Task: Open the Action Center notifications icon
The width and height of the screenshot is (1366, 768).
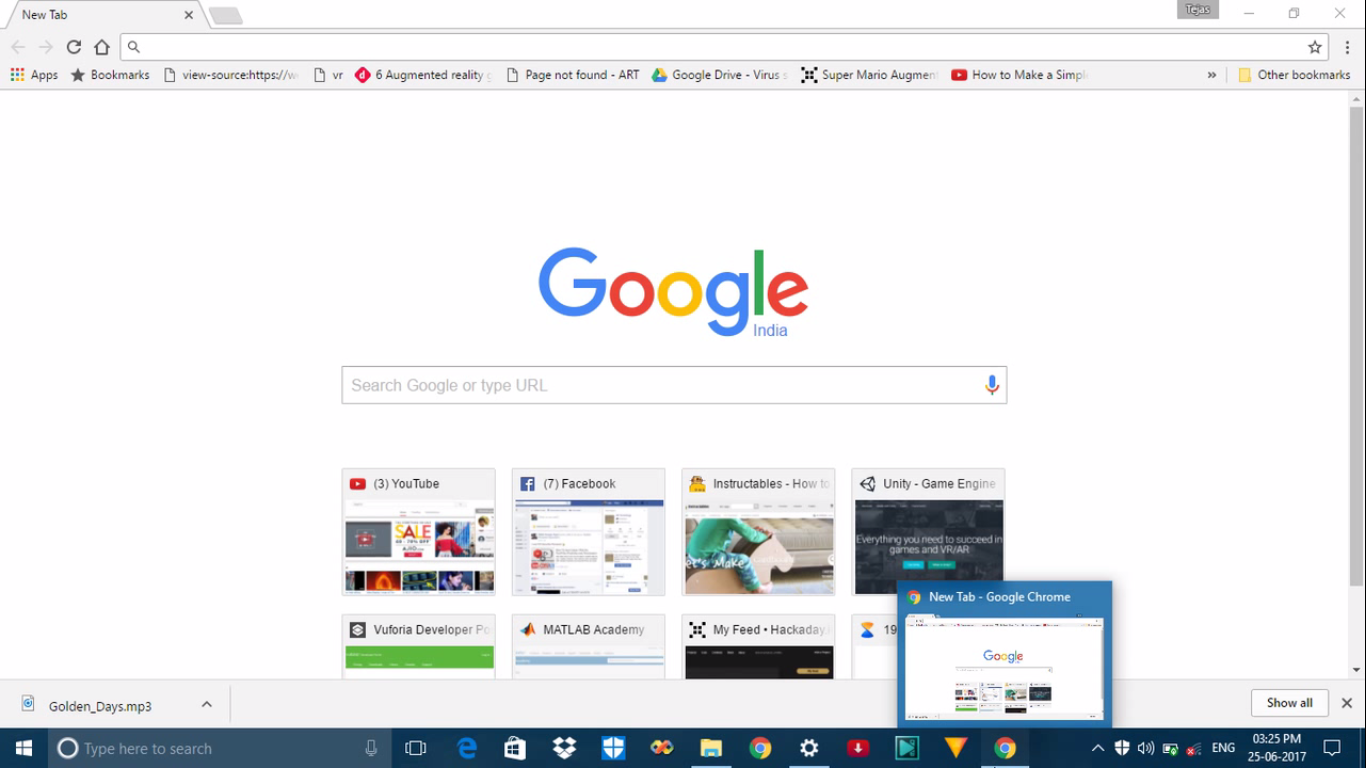Action: tap(1332, 748)
